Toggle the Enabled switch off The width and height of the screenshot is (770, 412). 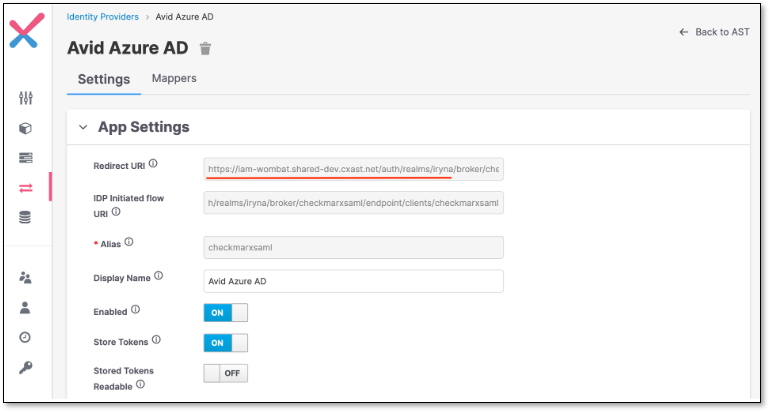pyautogui.click(x=225, y=312)
